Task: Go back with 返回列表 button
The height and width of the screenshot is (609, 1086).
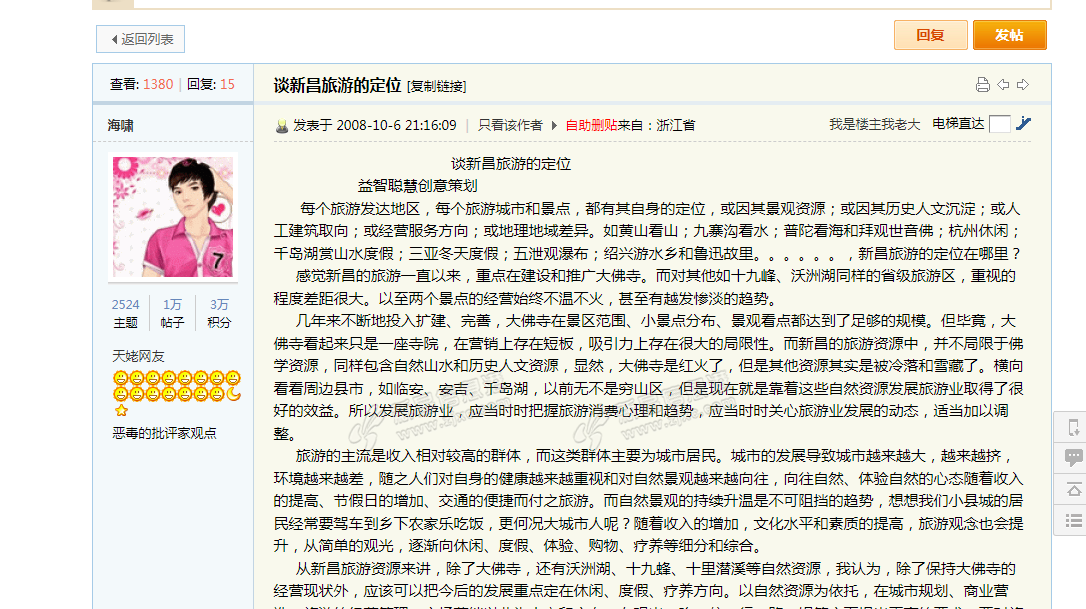Action: (x=141, y=39)
